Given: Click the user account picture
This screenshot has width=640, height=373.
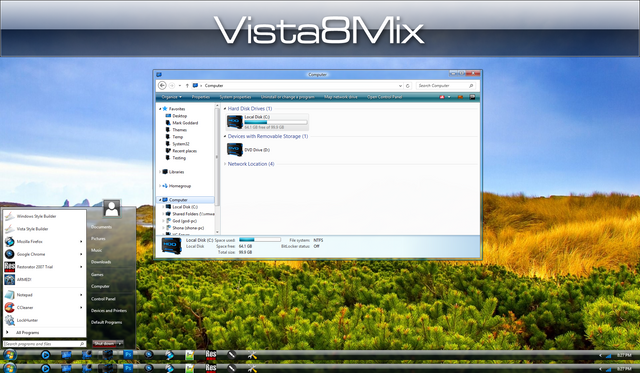Looking at the screenshot, I should pos(112,209).
